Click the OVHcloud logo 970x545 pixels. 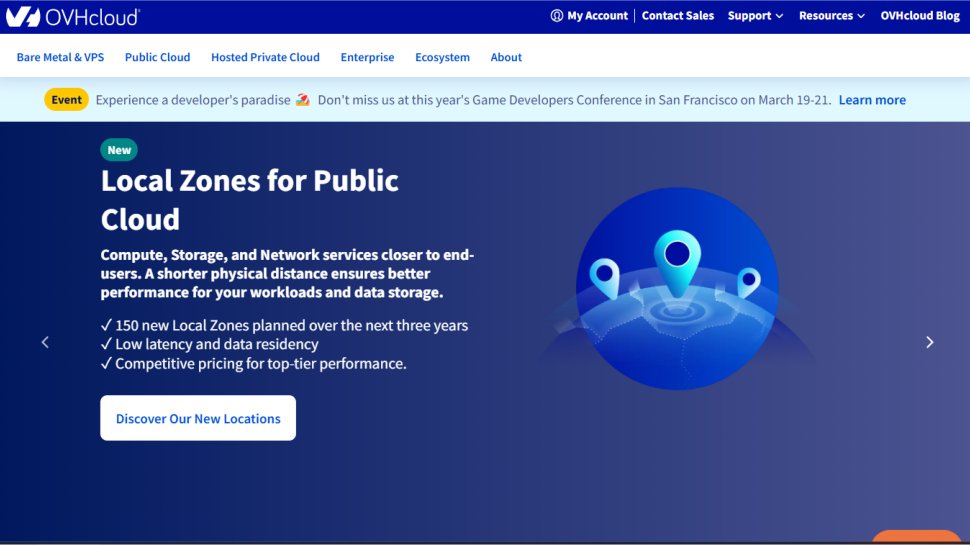coord(73,17)
